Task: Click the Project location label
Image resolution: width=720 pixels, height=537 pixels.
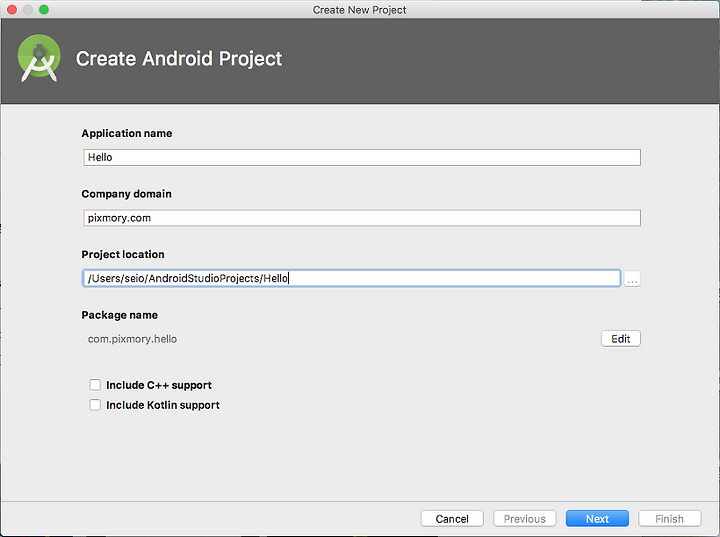Action: coord(123,254)
